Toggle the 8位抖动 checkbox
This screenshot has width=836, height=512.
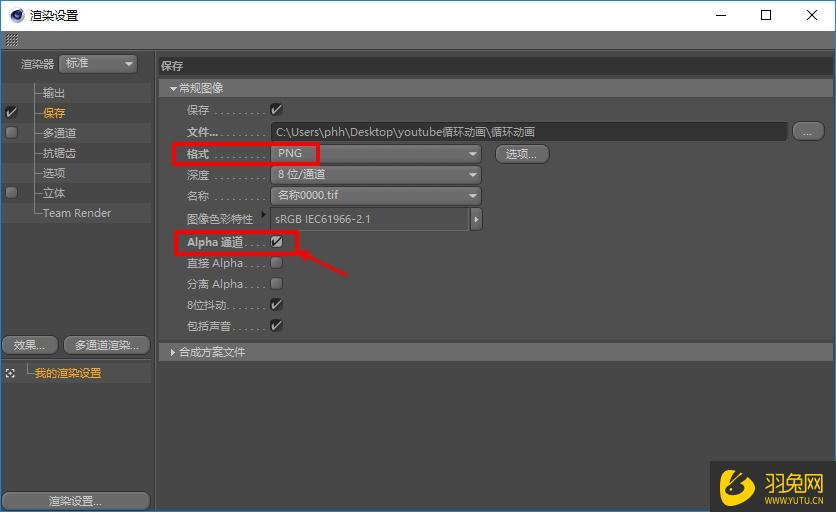coord(276,305)
